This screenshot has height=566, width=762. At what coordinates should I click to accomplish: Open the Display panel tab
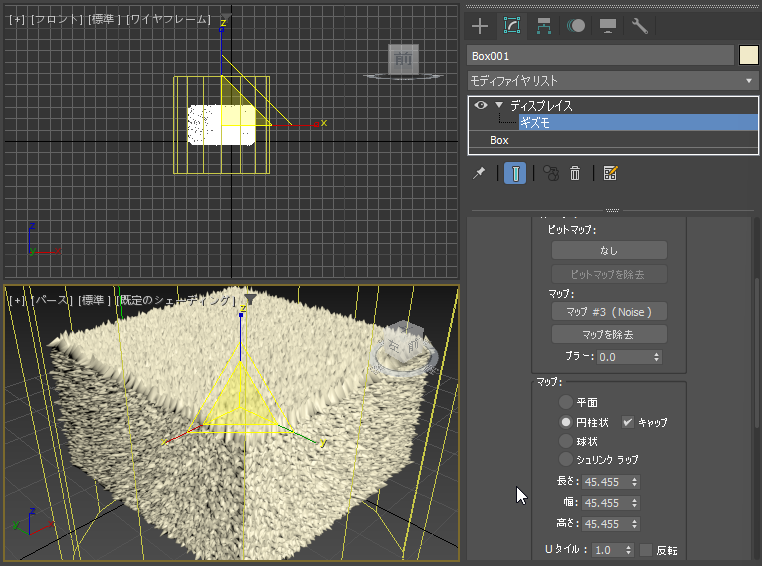(x=608, y=26)
